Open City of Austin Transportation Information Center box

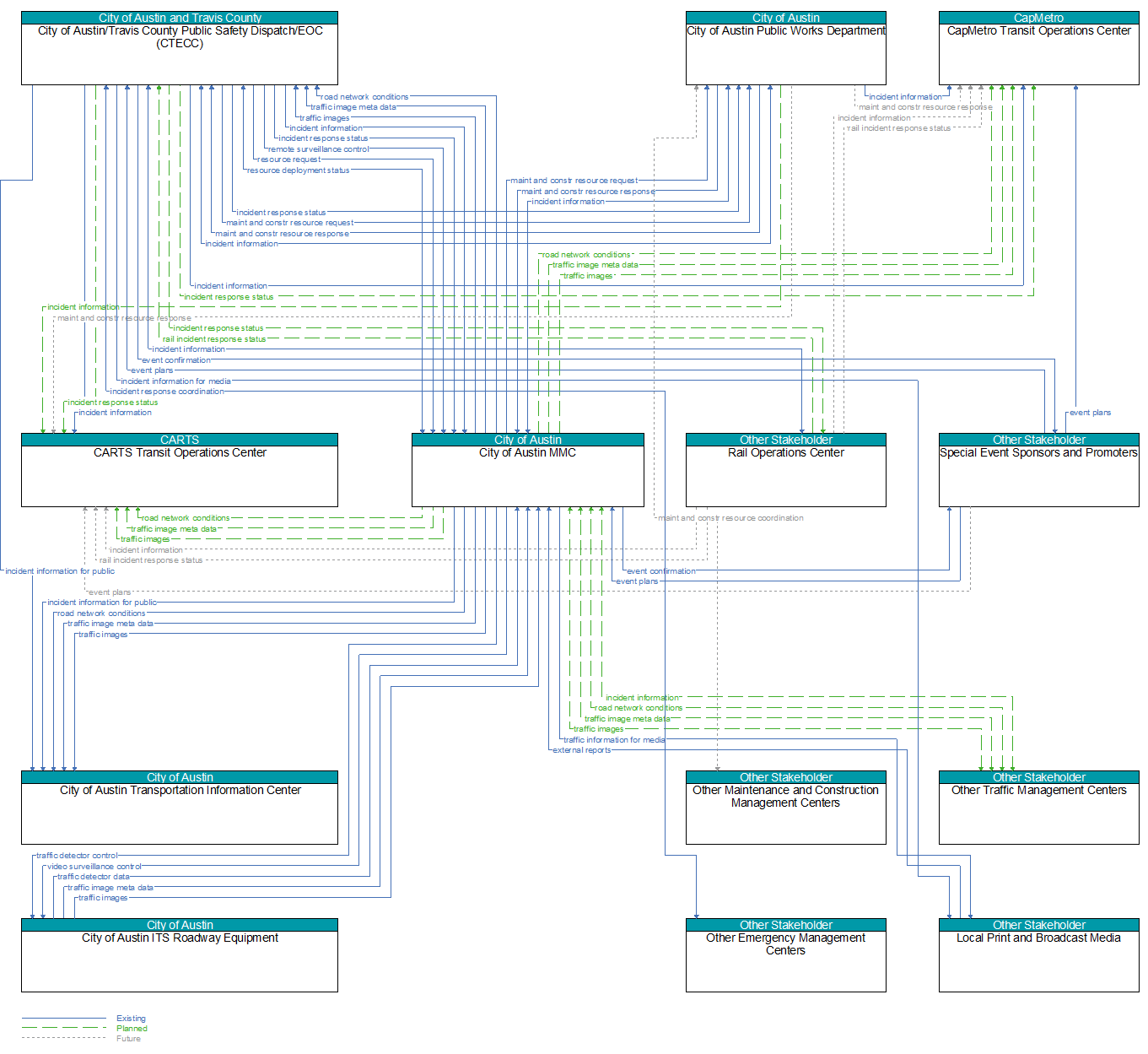tap(180, 807)
